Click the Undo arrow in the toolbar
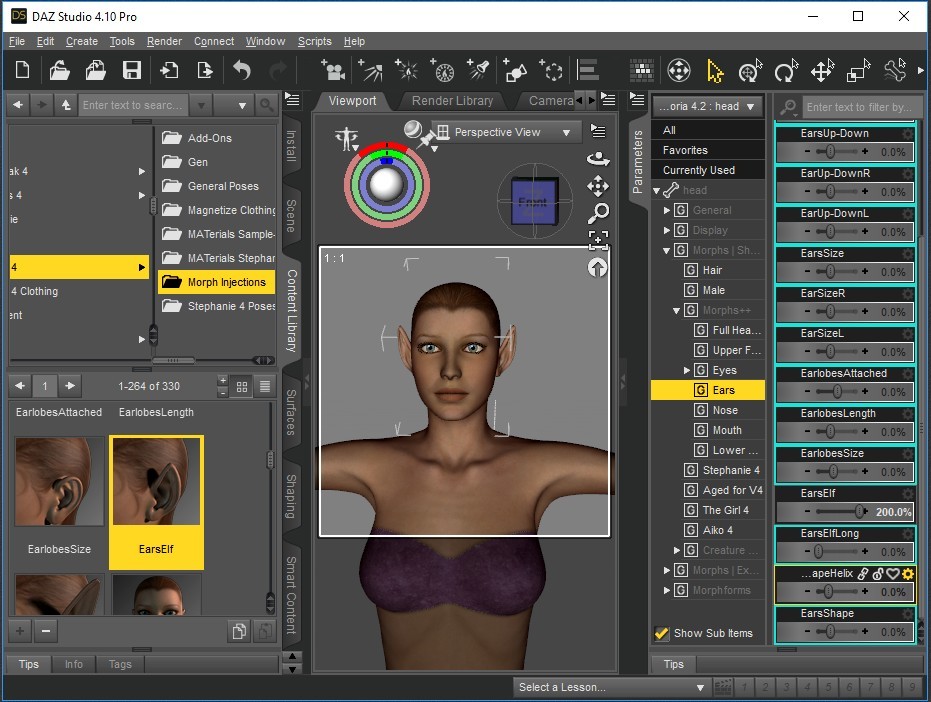The width and height of the screenshot is (931, 702). [x=242, y=70]
